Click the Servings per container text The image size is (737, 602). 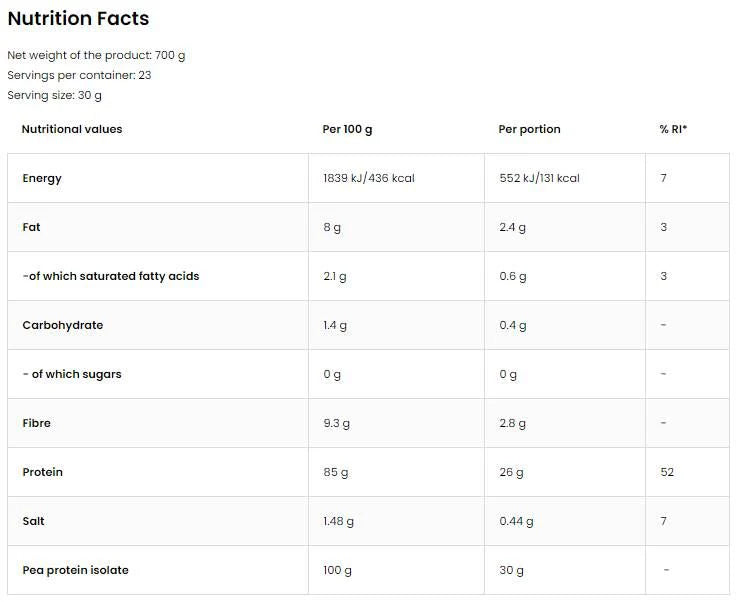(x=79, y=75)
